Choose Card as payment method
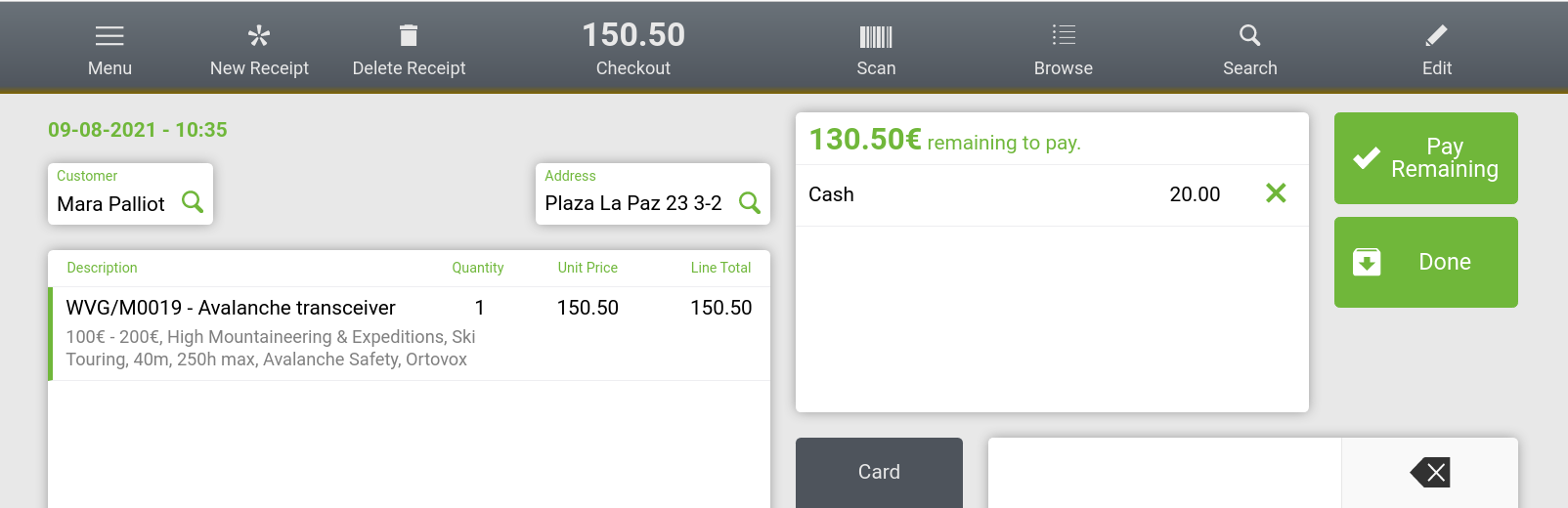This screenshot has width=1568, height=508. point(879,473)
